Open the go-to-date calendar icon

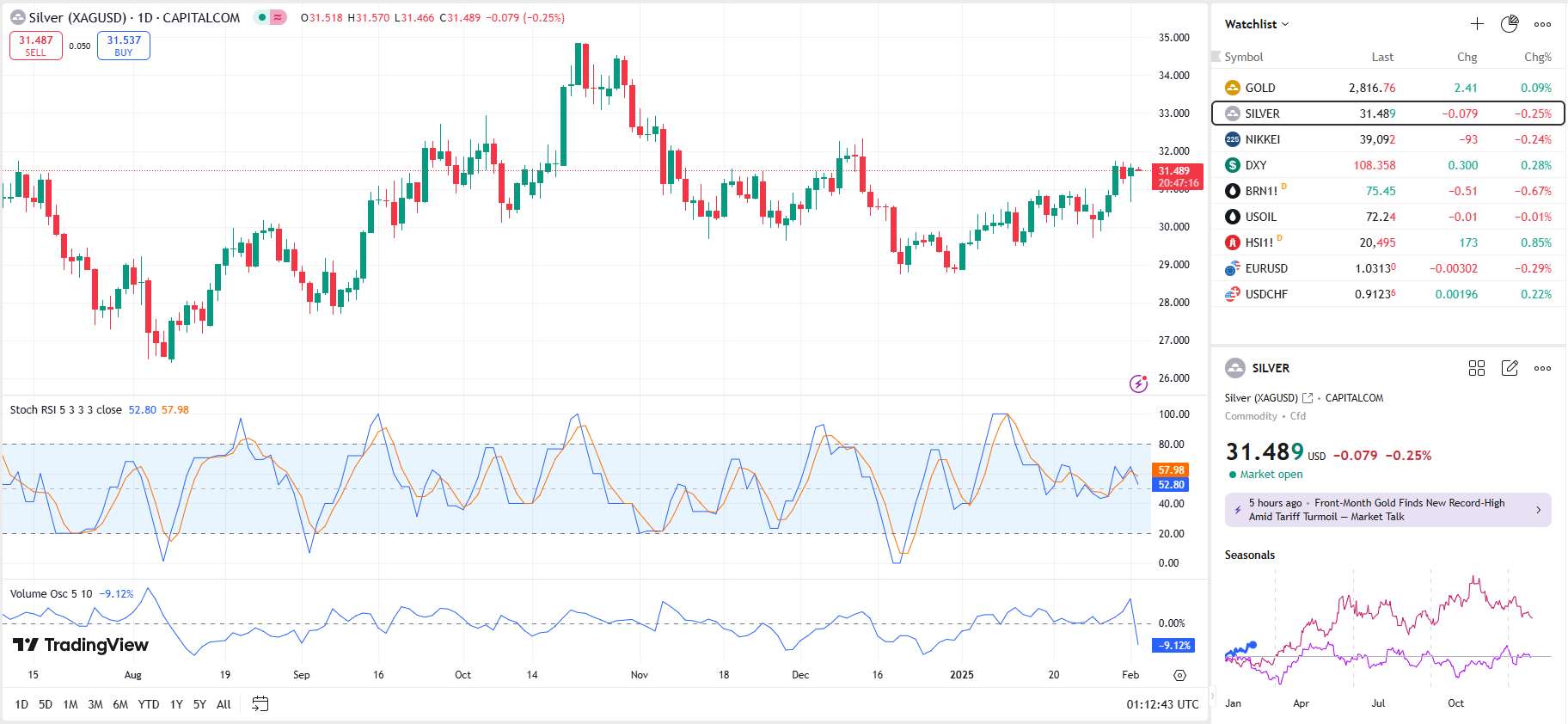coord(260,704)
